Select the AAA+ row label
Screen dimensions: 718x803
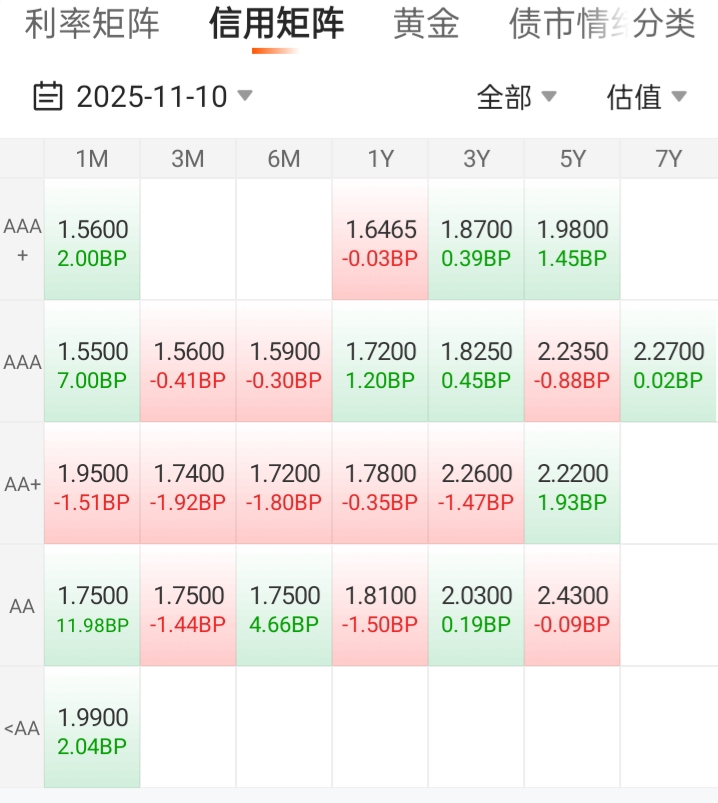(x=22, y=241)
